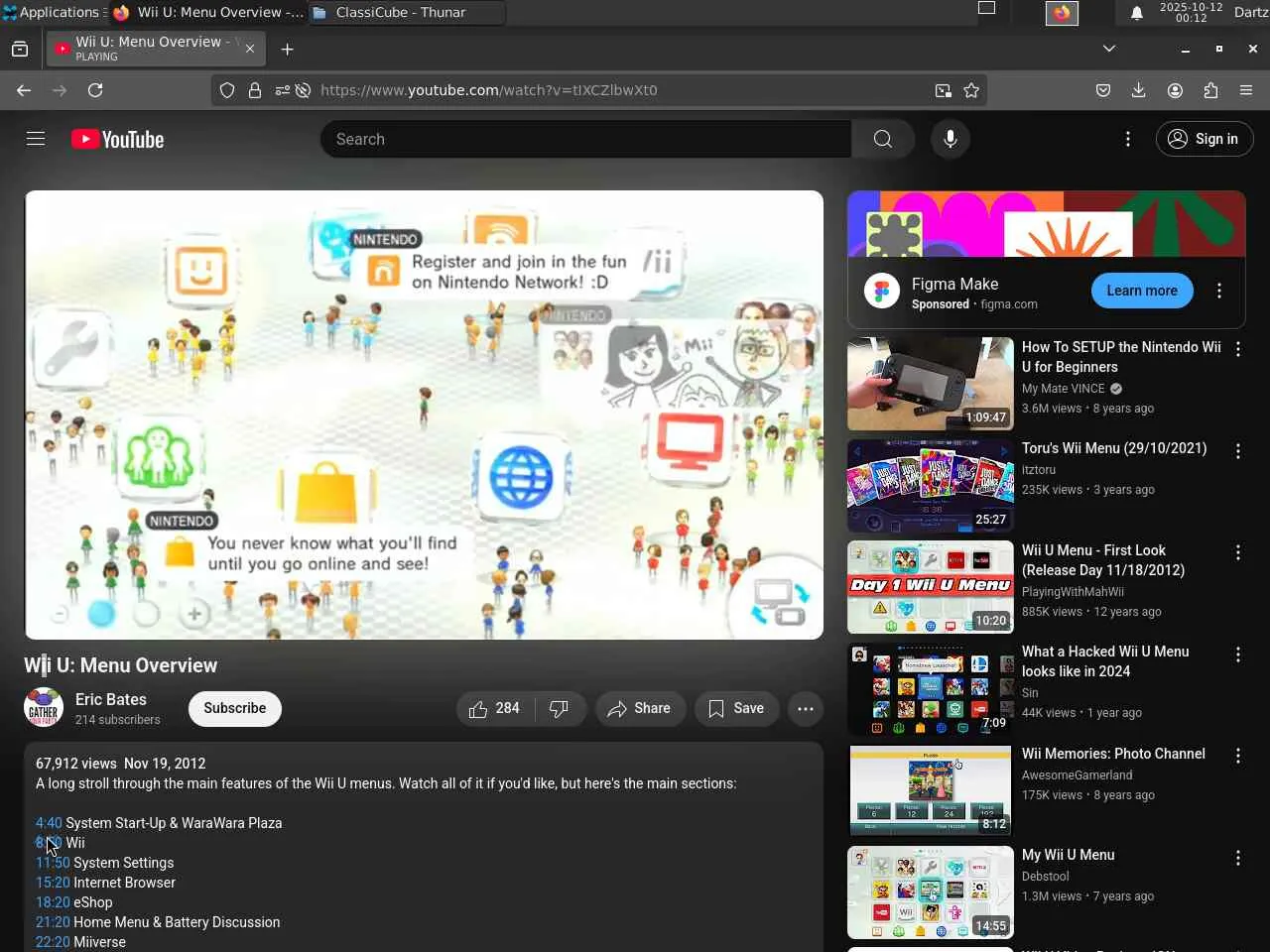Viewport: 1270px width, 952px height.
Task: Open options for My Wii U Menu video
Action: (1238, 858)
